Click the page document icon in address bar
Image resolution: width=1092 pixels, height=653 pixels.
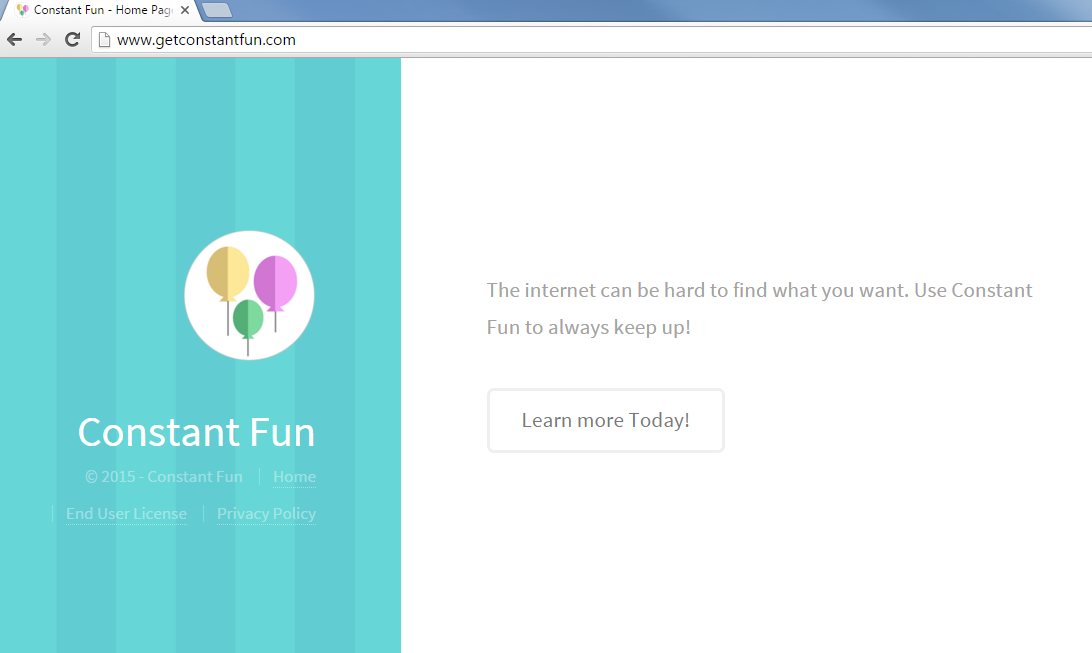coord(103,39)
